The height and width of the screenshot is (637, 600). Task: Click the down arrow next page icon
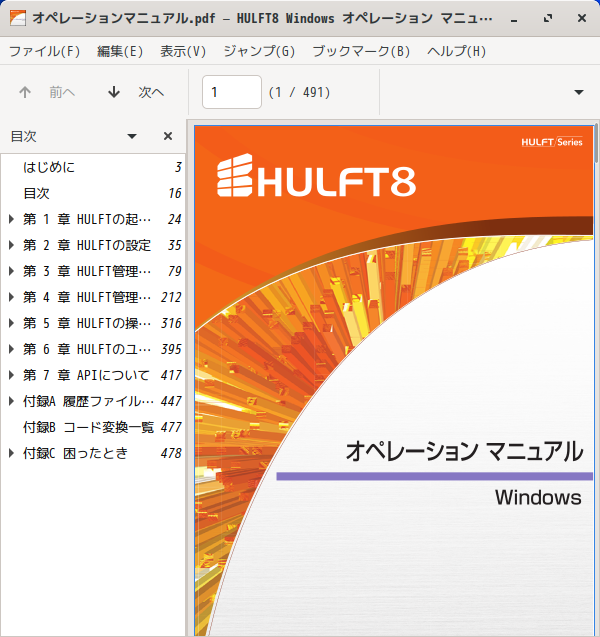114,92
